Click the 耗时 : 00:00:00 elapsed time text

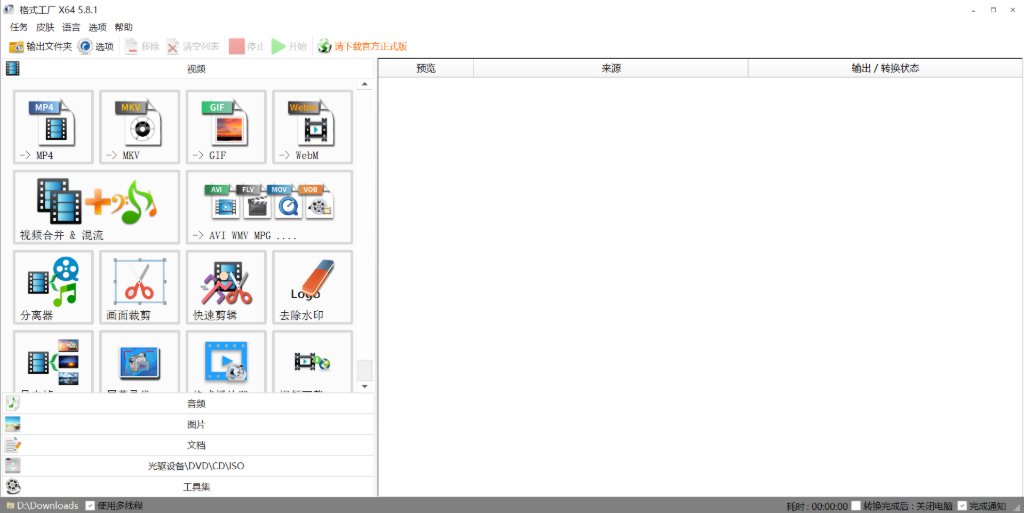point(816,506)
